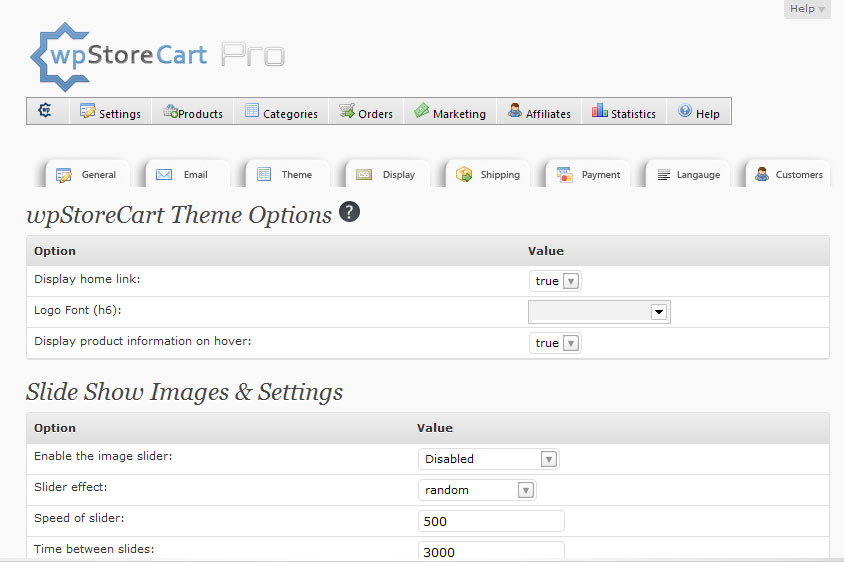Click the wpStoreCart gear icon in toolbar

point(45,110)
